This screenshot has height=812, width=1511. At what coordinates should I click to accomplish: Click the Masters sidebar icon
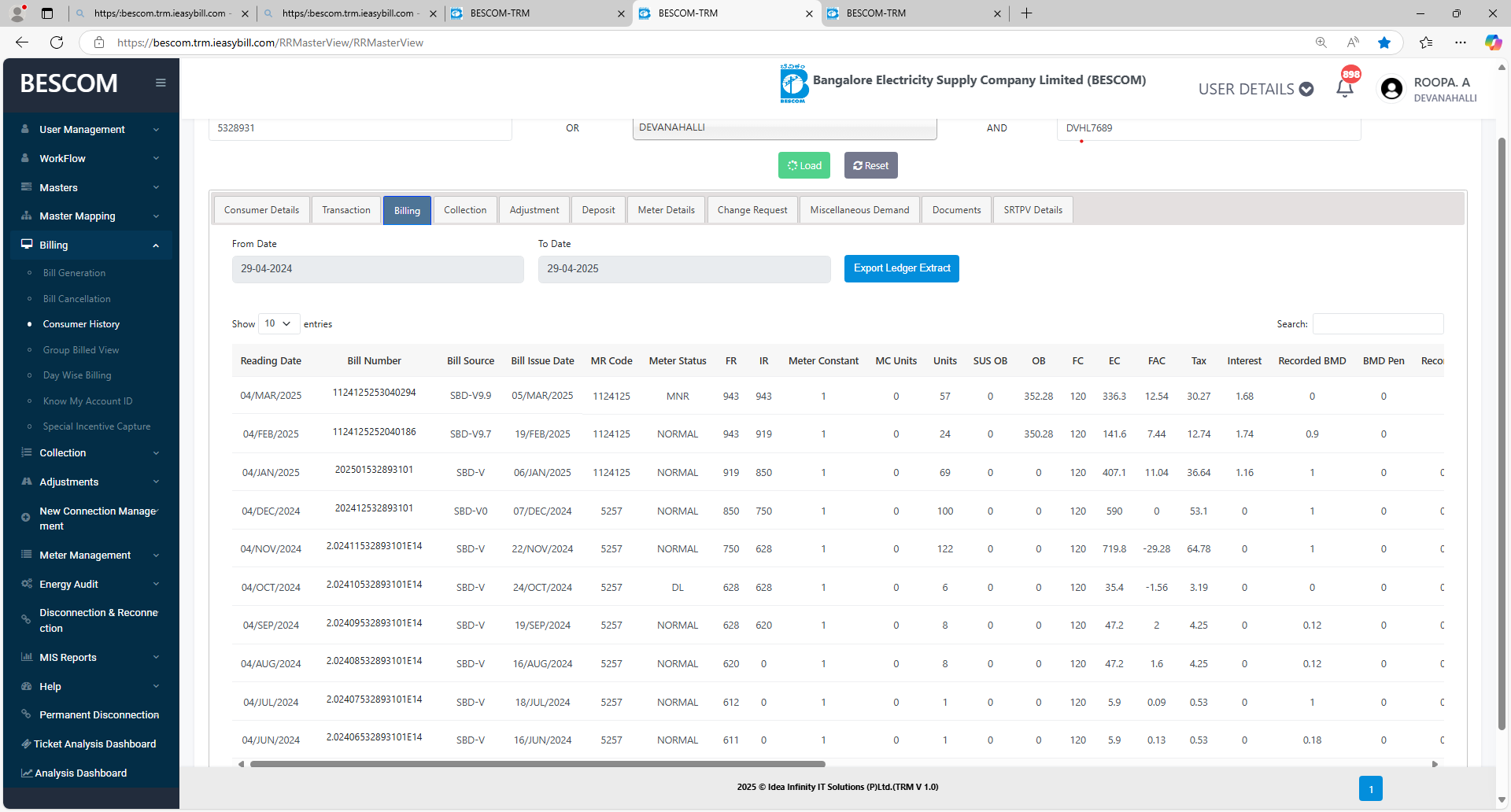pos(26,187)
